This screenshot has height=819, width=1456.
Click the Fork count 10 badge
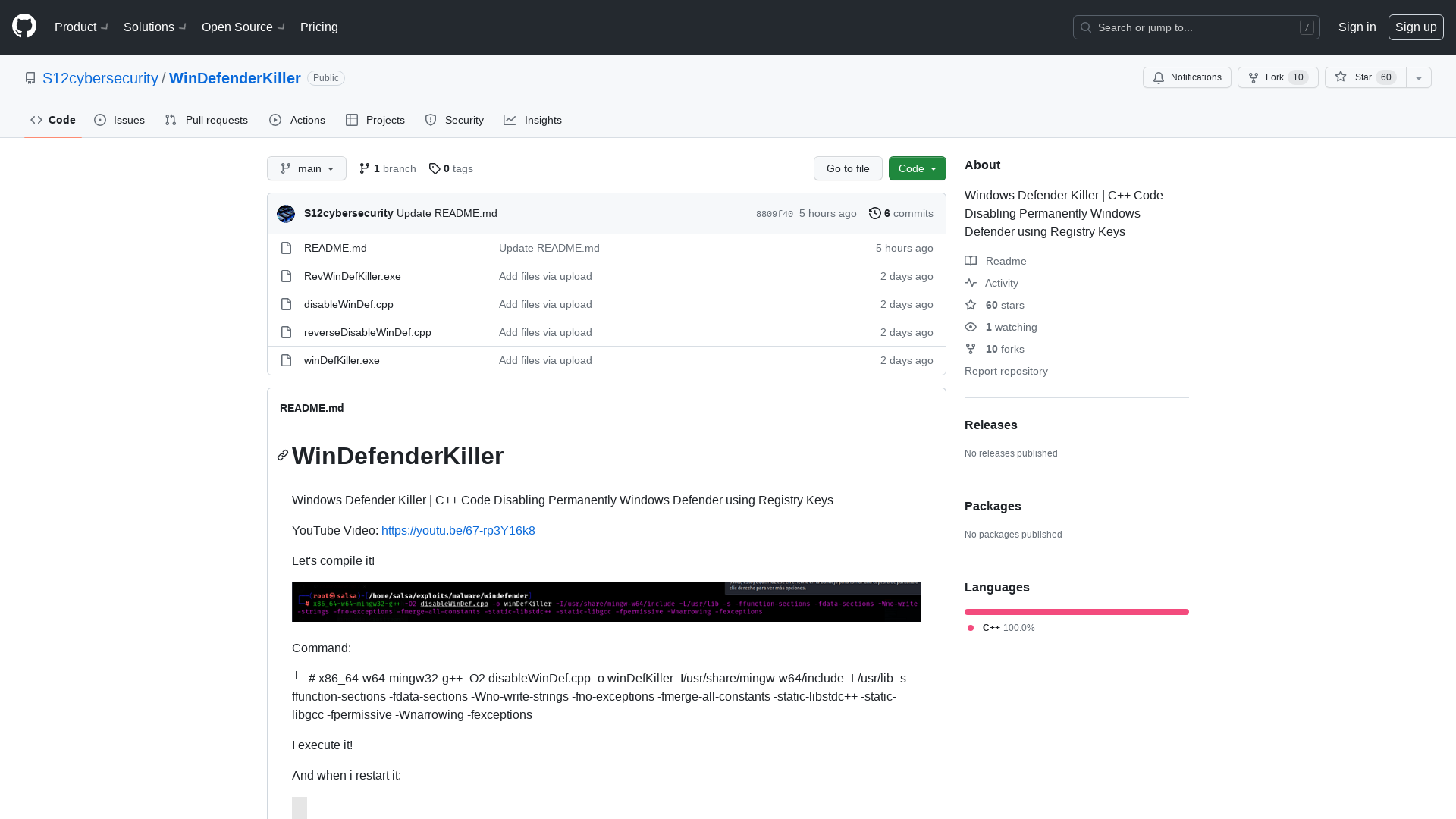pos(1298,77)
